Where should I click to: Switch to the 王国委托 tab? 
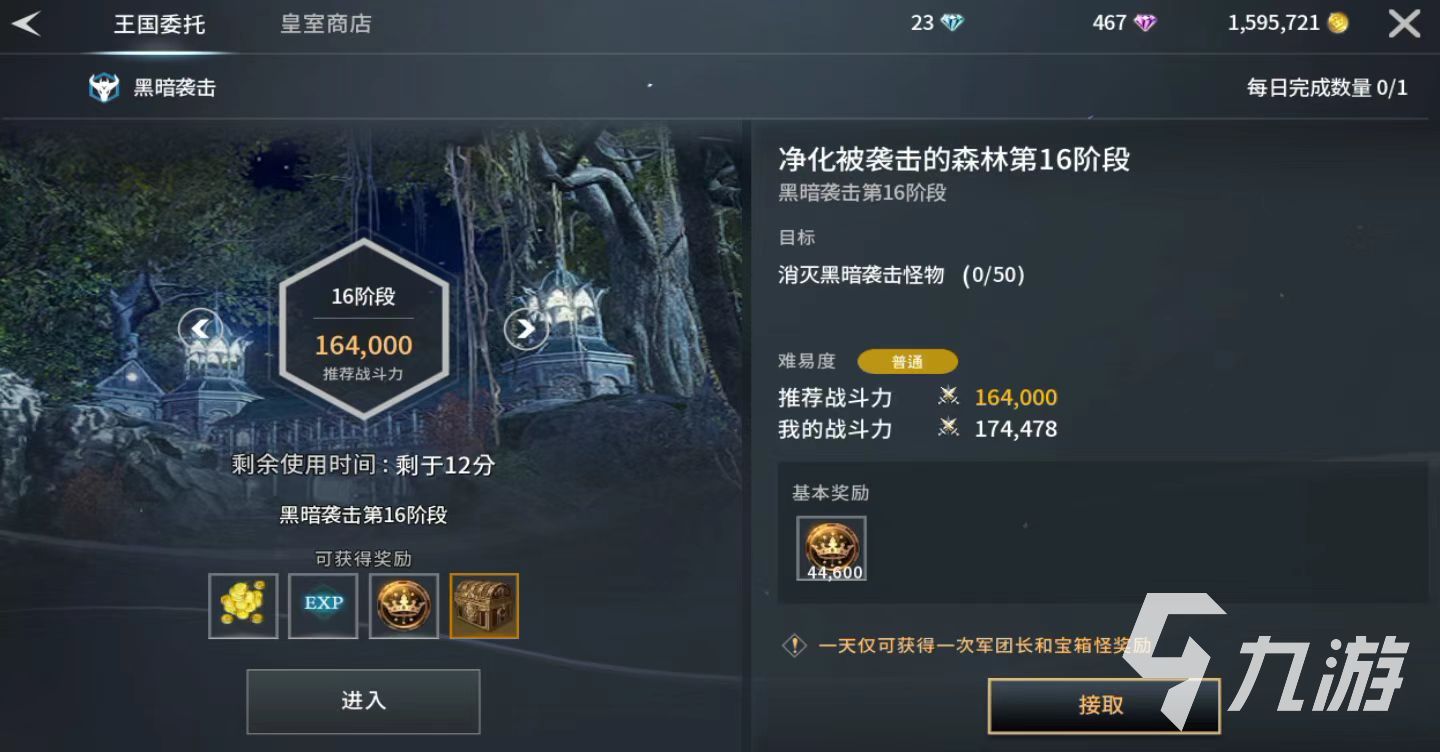[159, 24]
